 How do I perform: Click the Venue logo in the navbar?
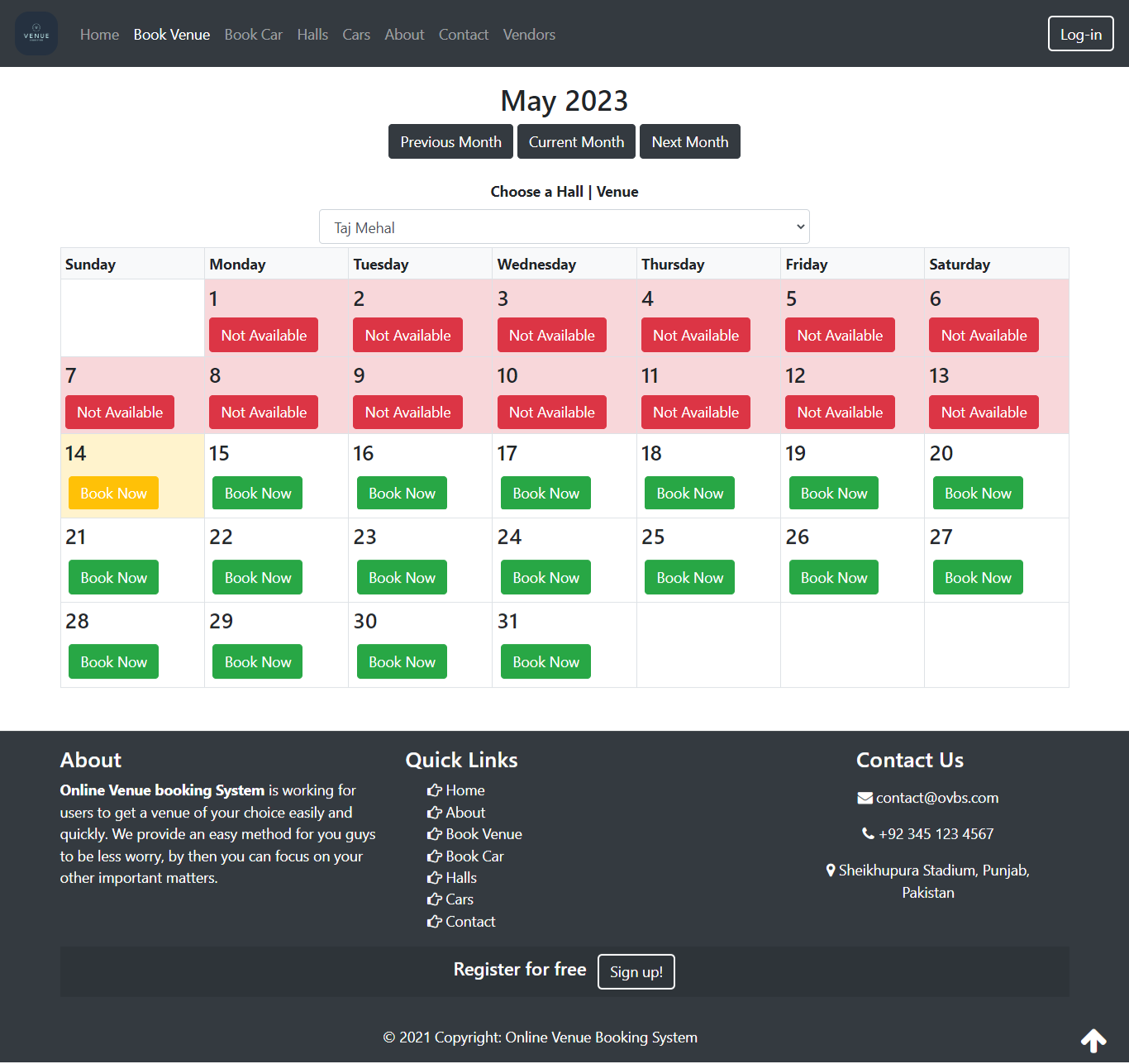[36, 33]
